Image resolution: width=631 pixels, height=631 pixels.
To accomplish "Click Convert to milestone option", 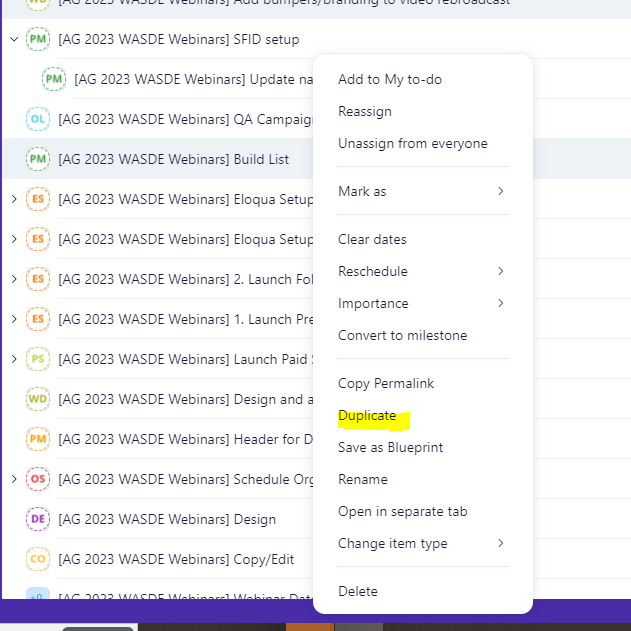I will (402, 335).
